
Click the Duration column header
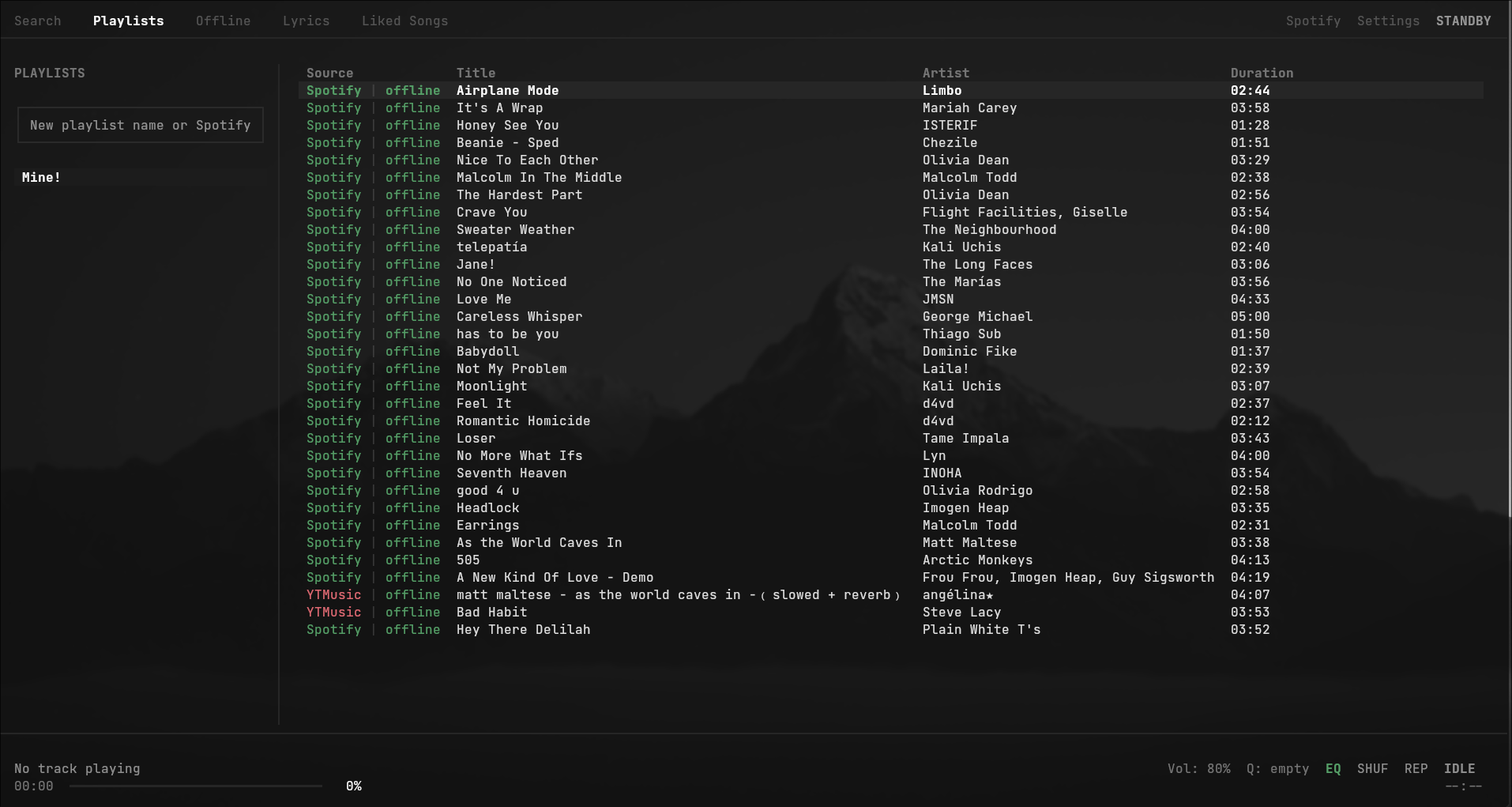(x=1262, y=73)
